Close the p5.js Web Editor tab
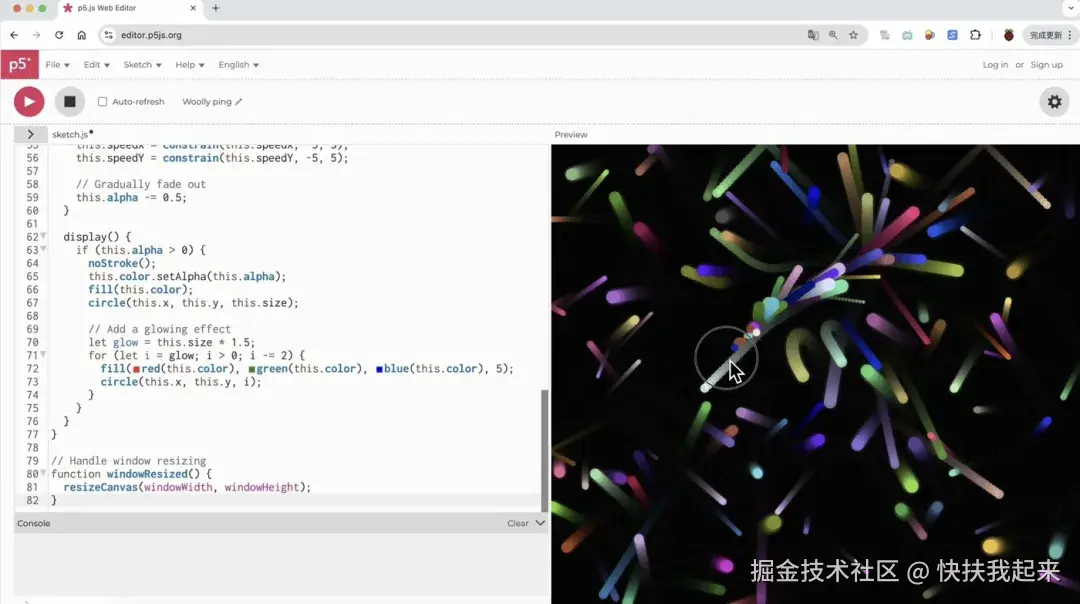 (193, 8)
